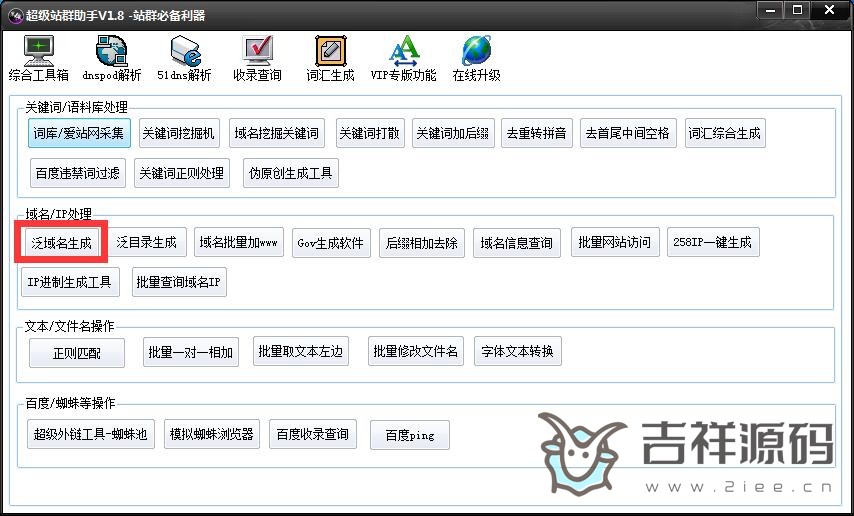The width and height of the screenshot is (854, 516).
Task: Launch 关键词挖掘机 tool
Action: click(x=179, y=133)
